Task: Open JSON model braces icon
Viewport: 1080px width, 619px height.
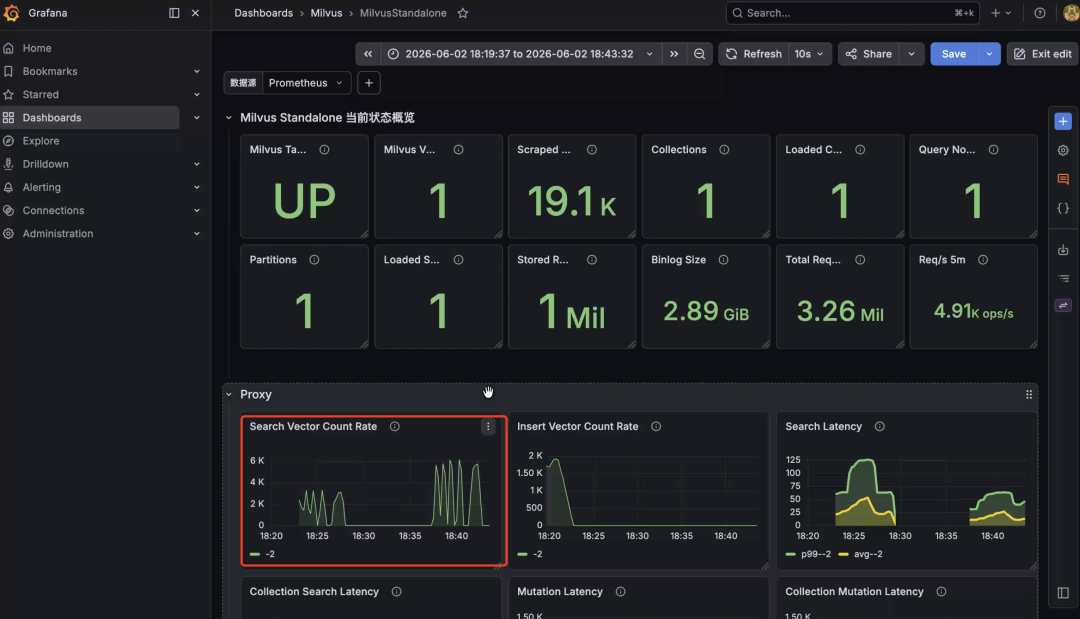Action: coord(1063,208)
